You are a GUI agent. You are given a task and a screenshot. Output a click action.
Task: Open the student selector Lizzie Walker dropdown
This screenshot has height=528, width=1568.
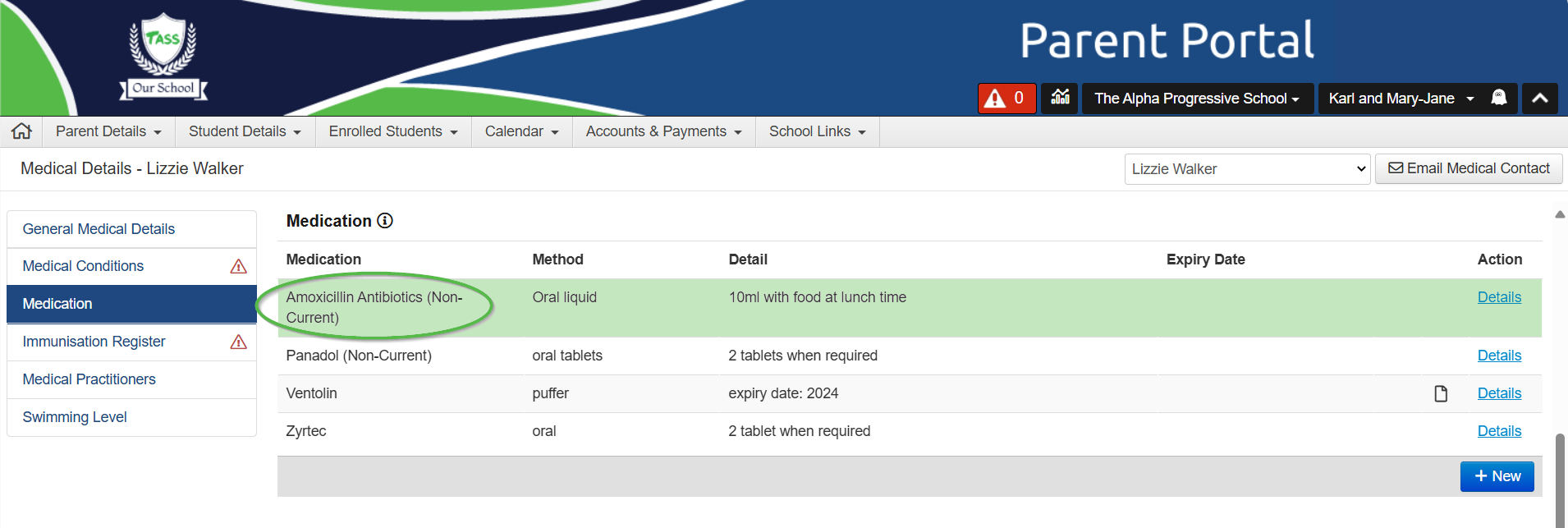(1246, 169)
